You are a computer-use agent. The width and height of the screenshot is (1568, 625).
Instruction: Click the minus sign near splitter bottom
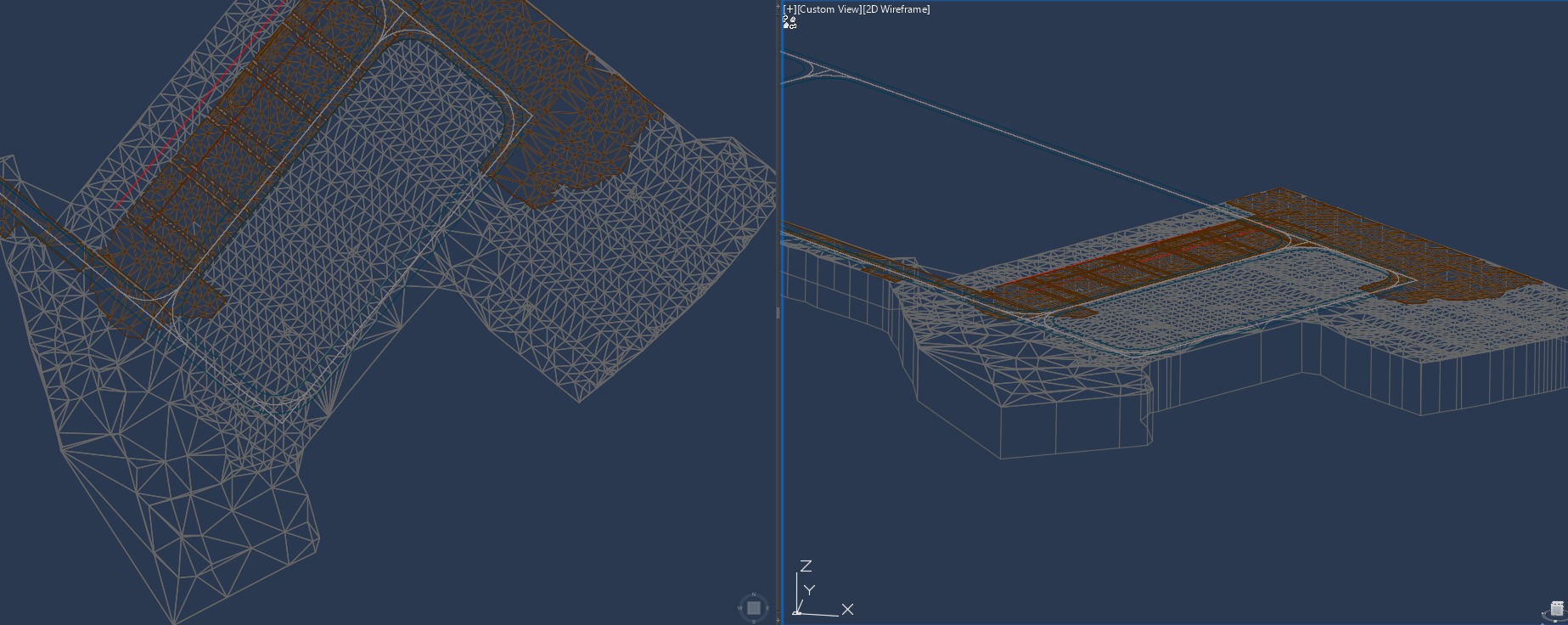(778, 611)
